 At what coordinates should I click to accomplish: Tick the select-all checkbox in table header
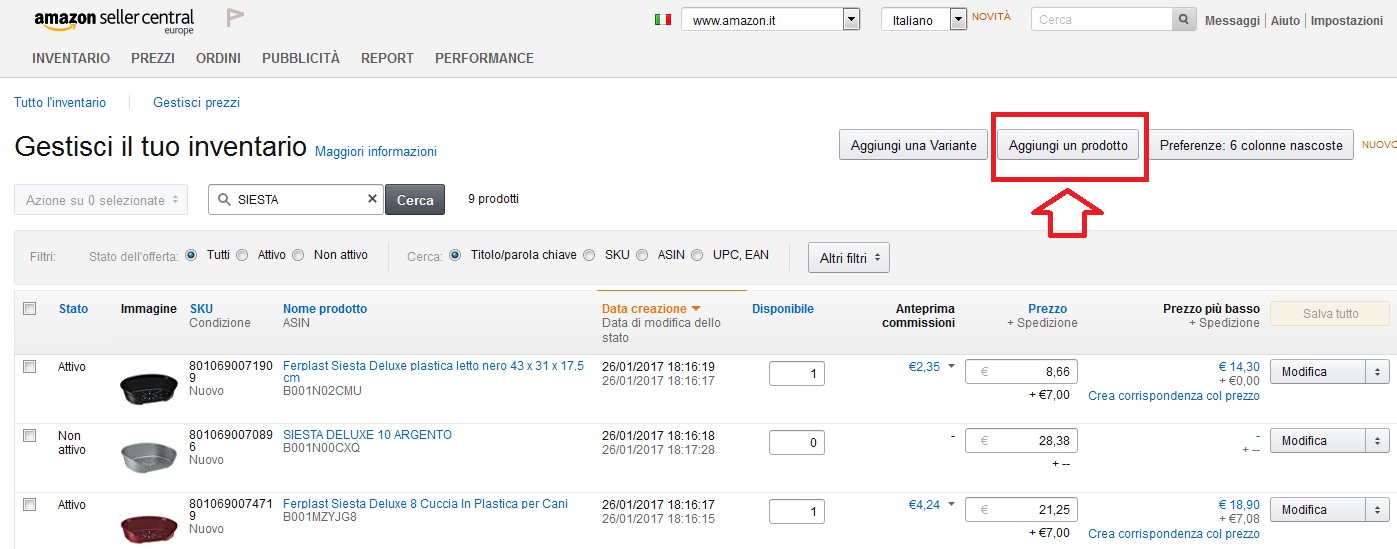[x=30, y=309]
